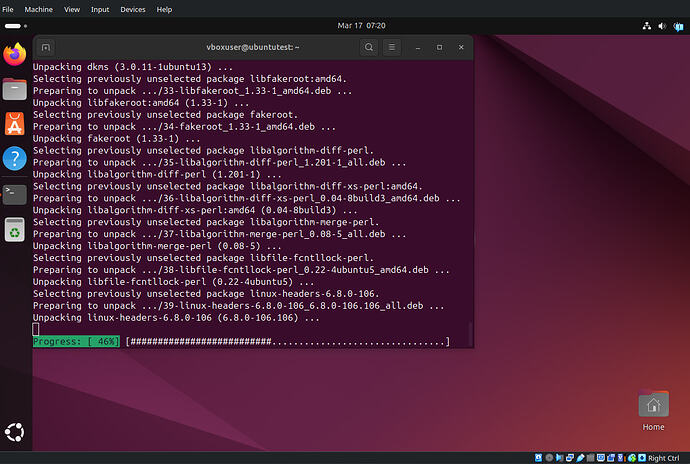Screen dimensions: 690x464
Task: Select the Terminal icon in dock
Action: (x=14, y=193)
